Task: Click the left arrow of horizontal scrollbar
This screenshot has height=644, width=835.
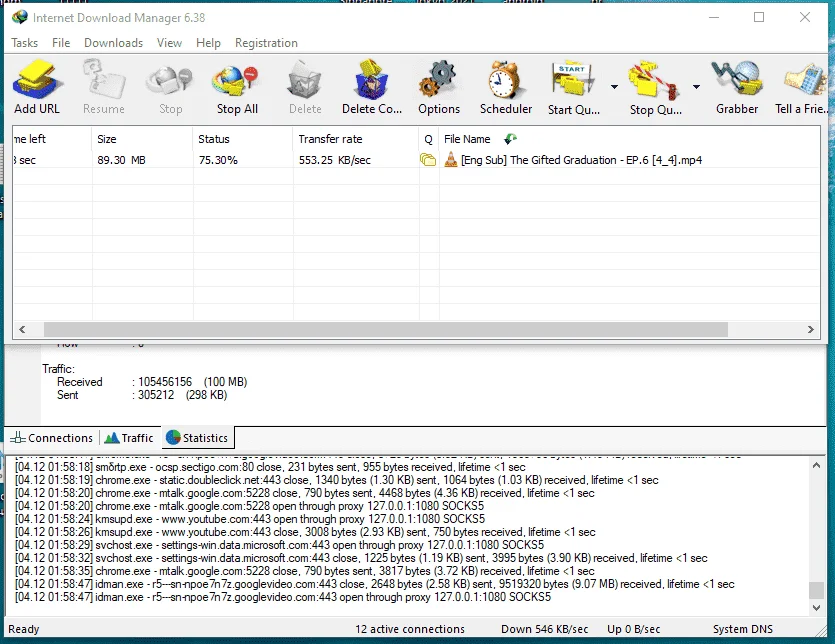Action: (22, 330)
